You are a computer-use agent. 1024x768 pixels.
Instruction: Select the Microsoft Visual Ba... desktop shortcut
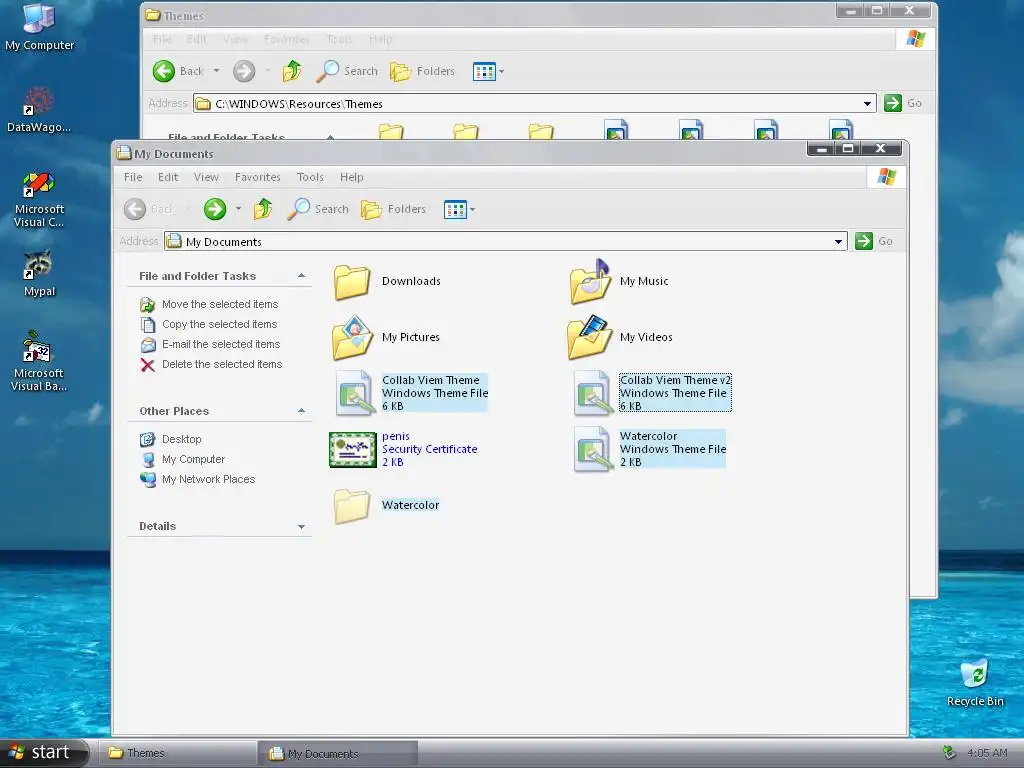click(39, 361)
